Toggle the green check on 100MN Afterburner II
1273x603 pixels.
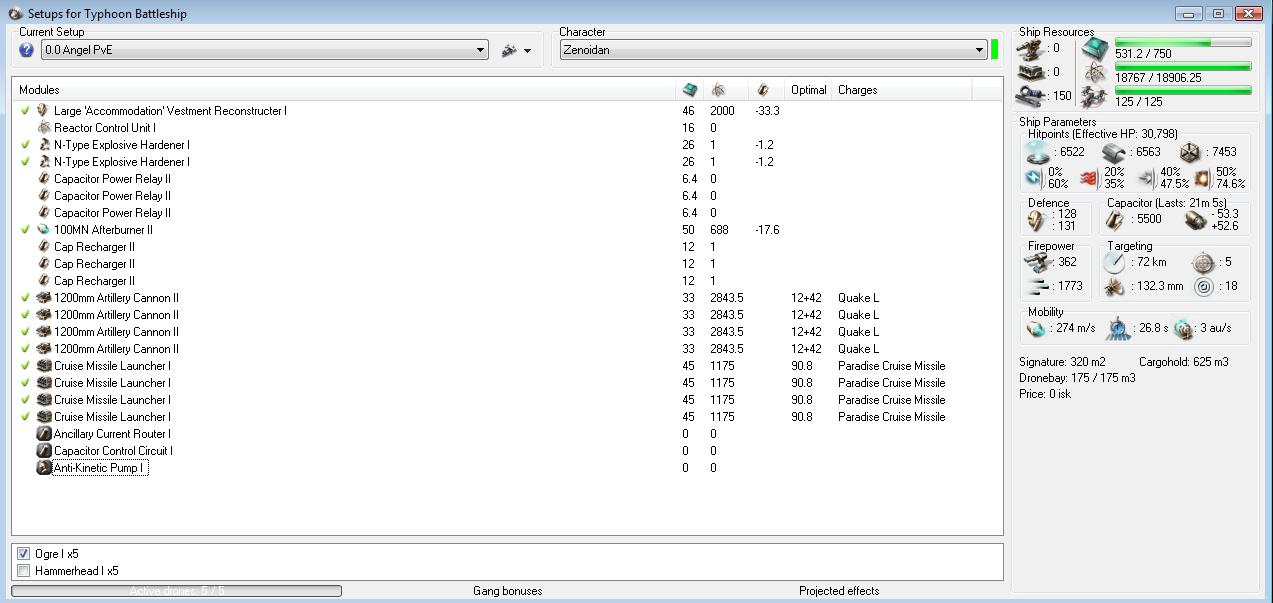pos(25,230)
